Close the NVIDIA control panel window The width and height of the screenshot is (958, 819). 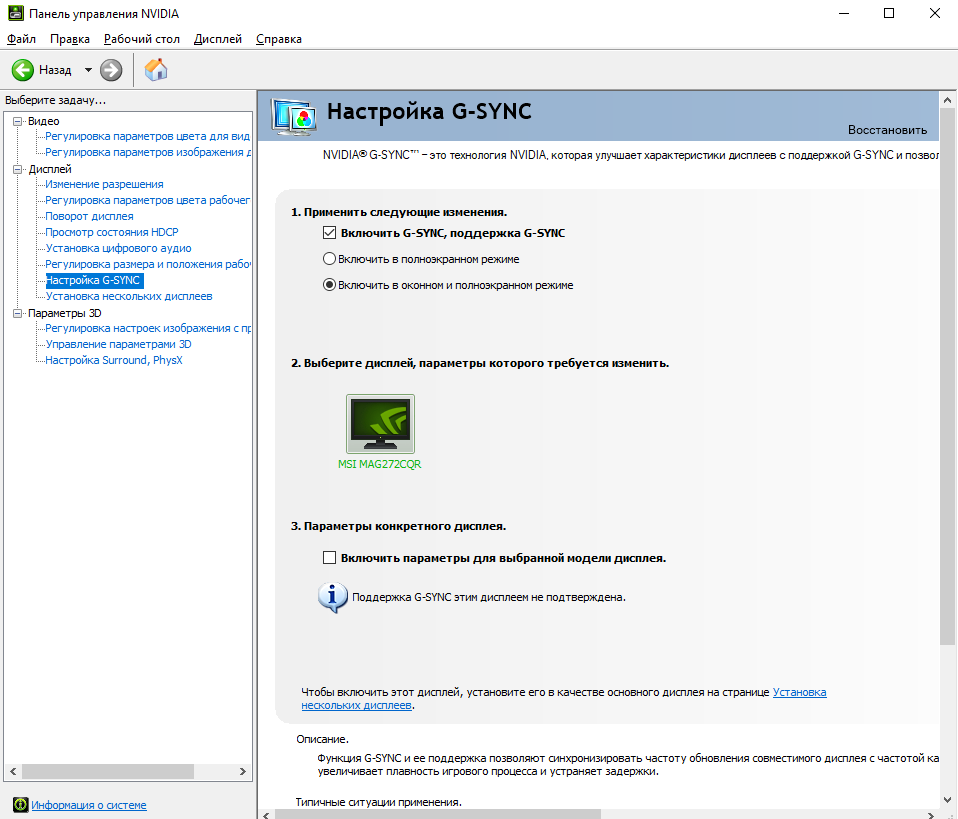pyautogui.click(x=934, y=13)
